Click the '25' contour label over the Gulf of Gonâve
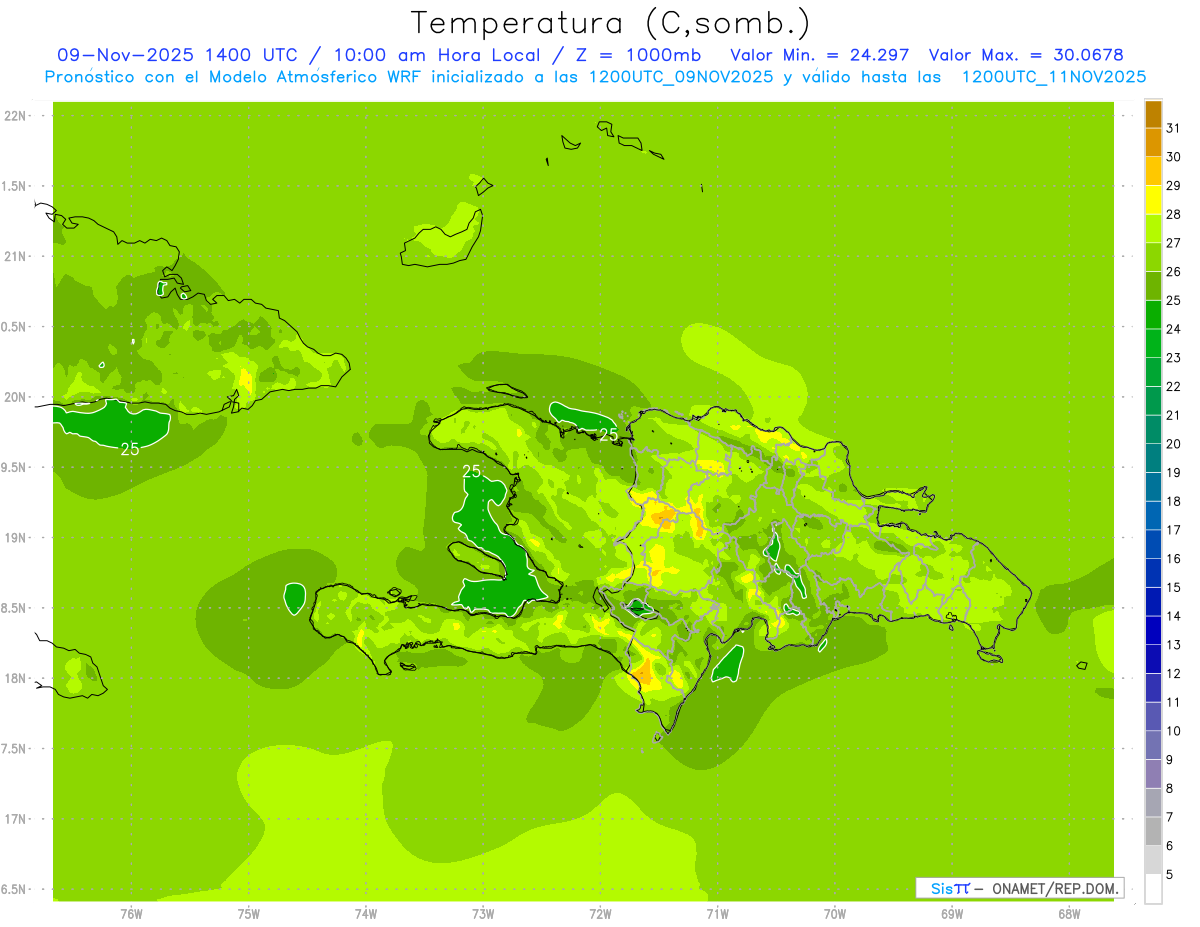This screenshot has height=927, width=1200. pyautogui.click(x=472, y=471)
